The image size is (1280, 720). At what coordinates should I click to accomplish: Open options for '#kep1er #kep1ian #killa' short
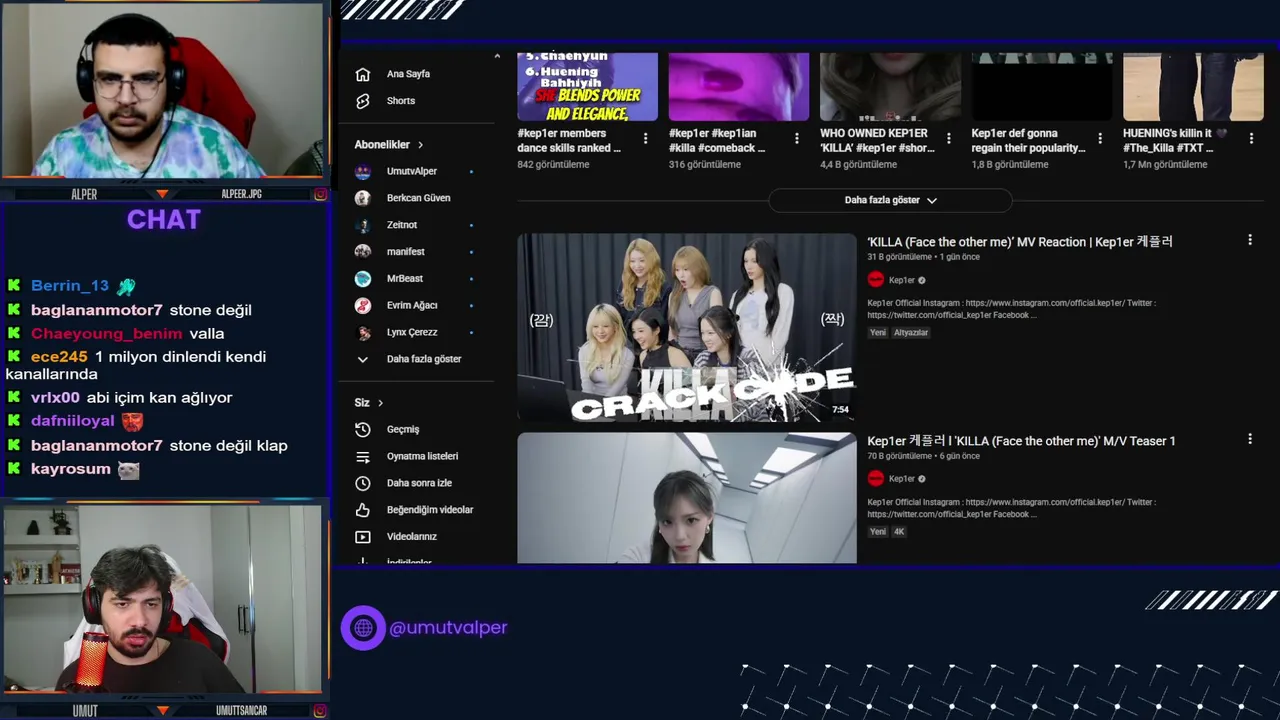[x=797, y=138]
